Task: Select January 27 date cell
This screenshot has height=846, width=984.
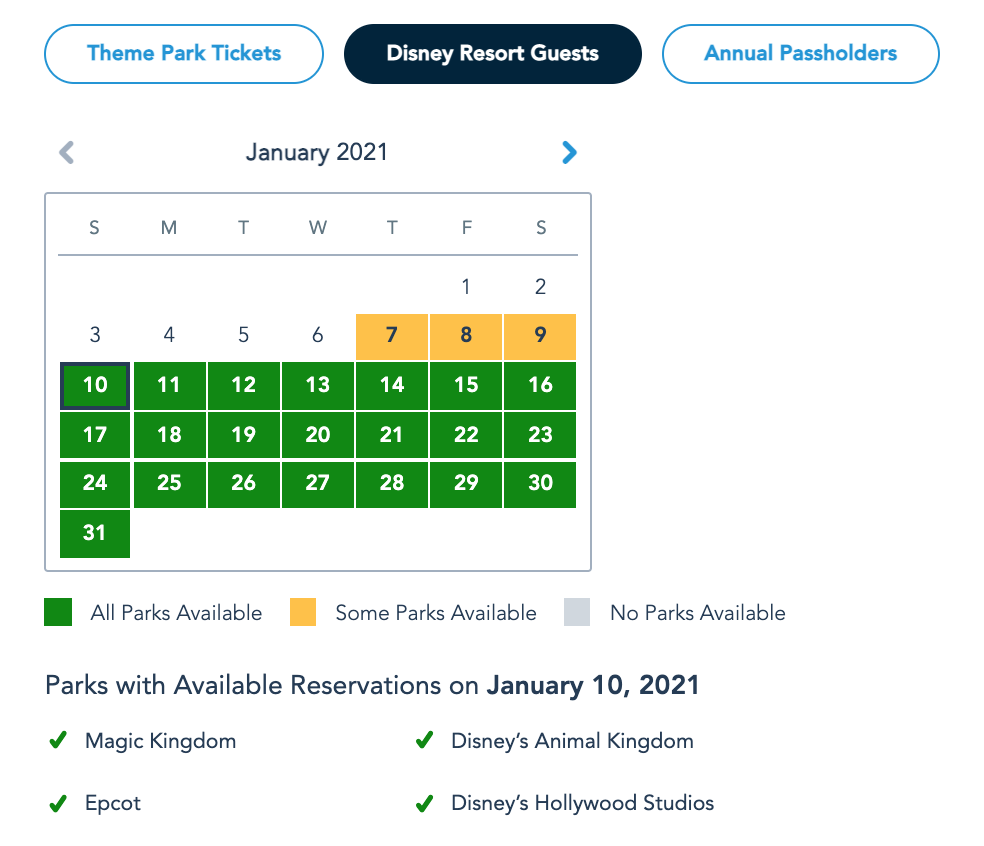Action: 318,483
